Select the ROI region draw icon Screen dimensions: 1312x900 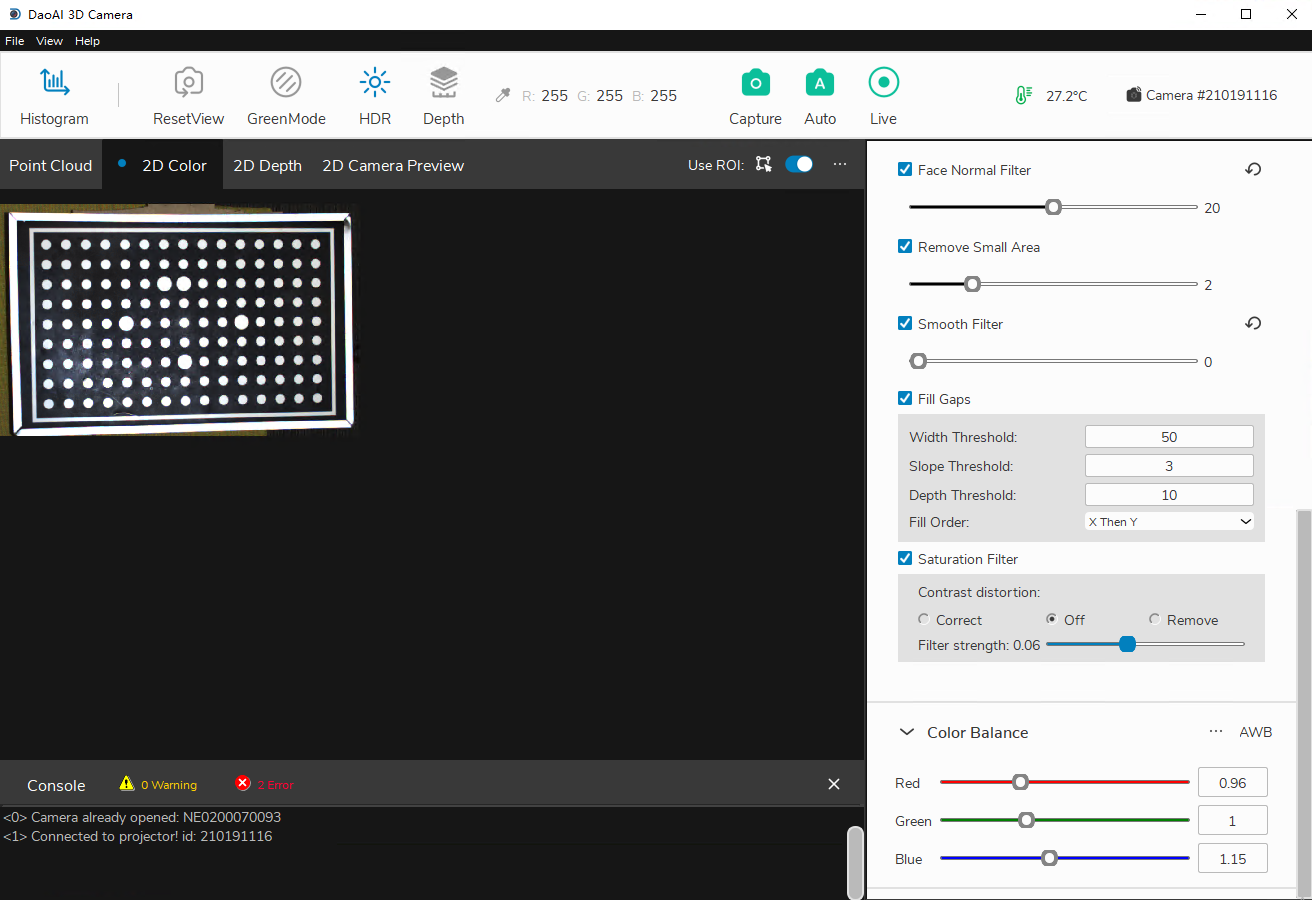[764, 164]
